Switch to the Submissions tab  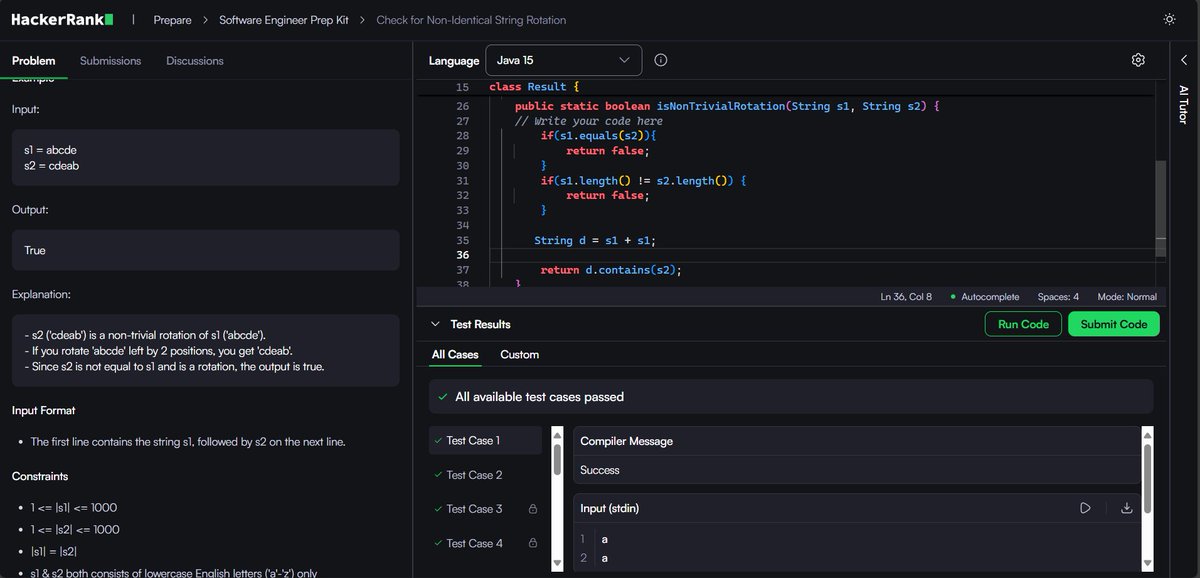(x=110, y=60)
